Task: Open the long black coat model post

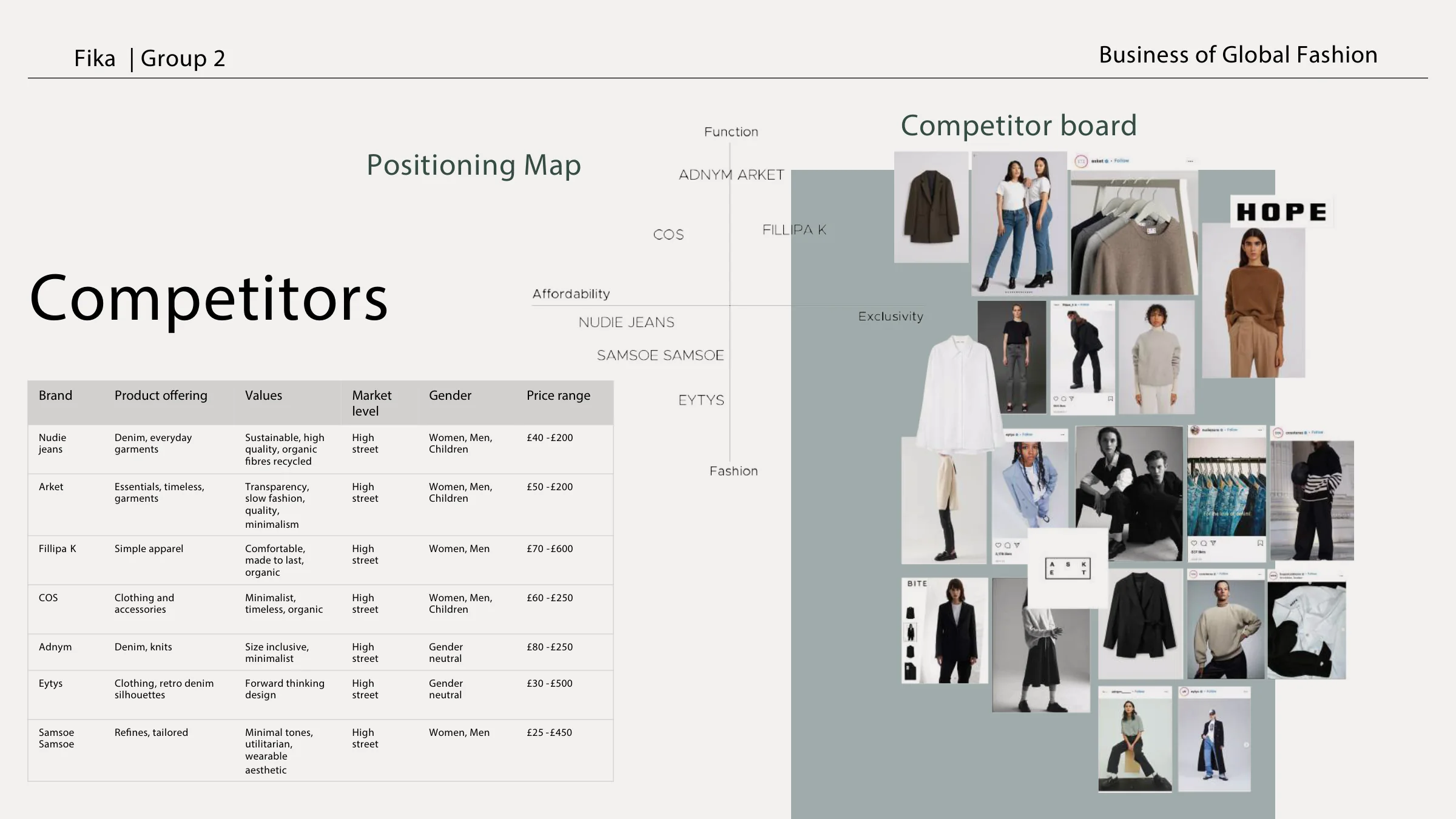Action: pos(1215,739)
